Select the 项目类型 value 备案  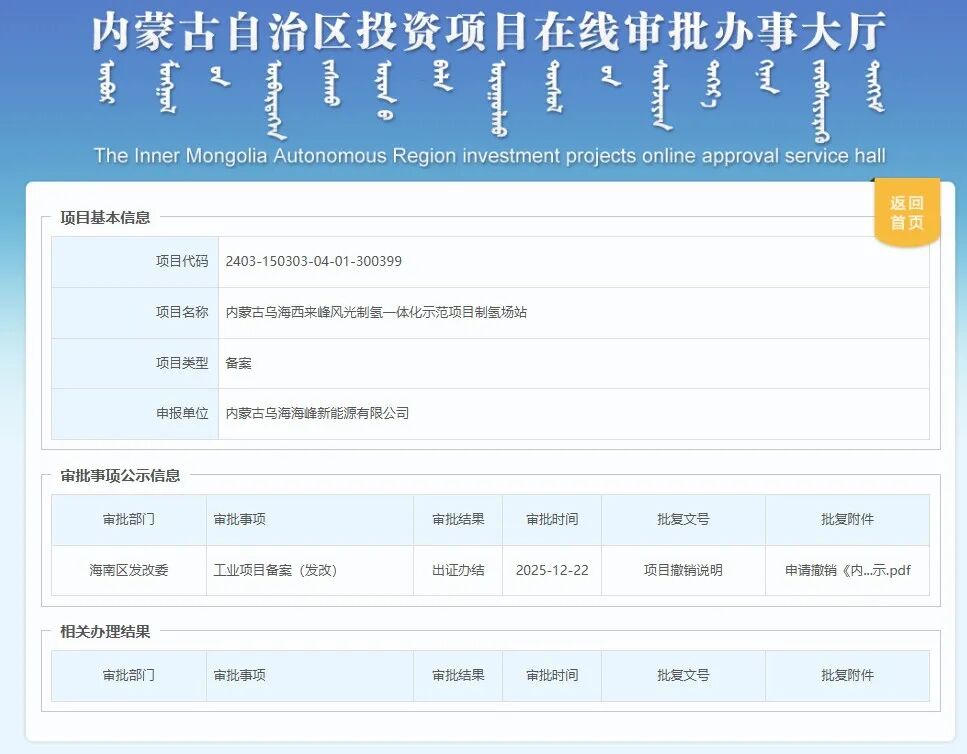tap(240, 363)
